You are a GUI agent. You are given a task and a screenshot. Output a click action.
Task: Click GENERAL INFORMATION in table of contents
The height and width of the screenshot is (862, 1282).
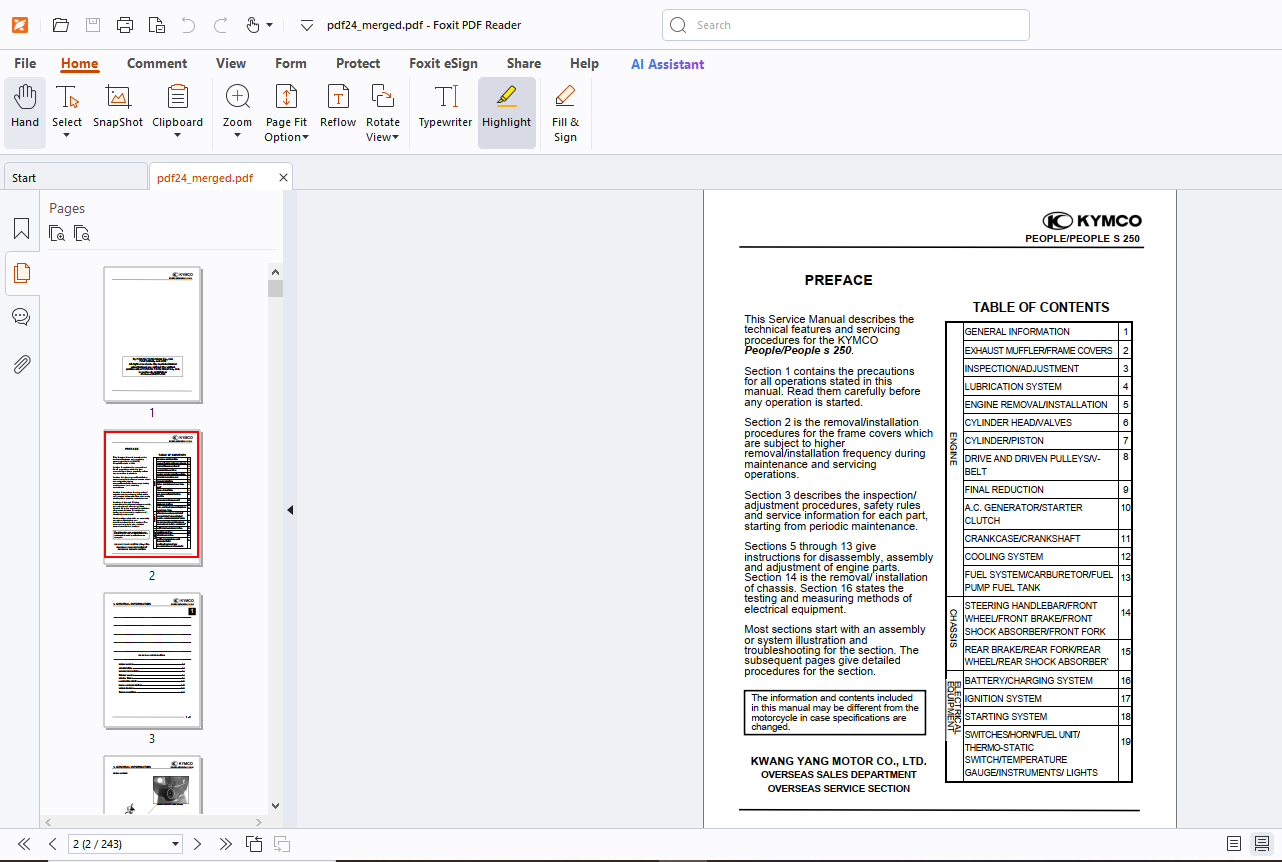[1017, 332]
